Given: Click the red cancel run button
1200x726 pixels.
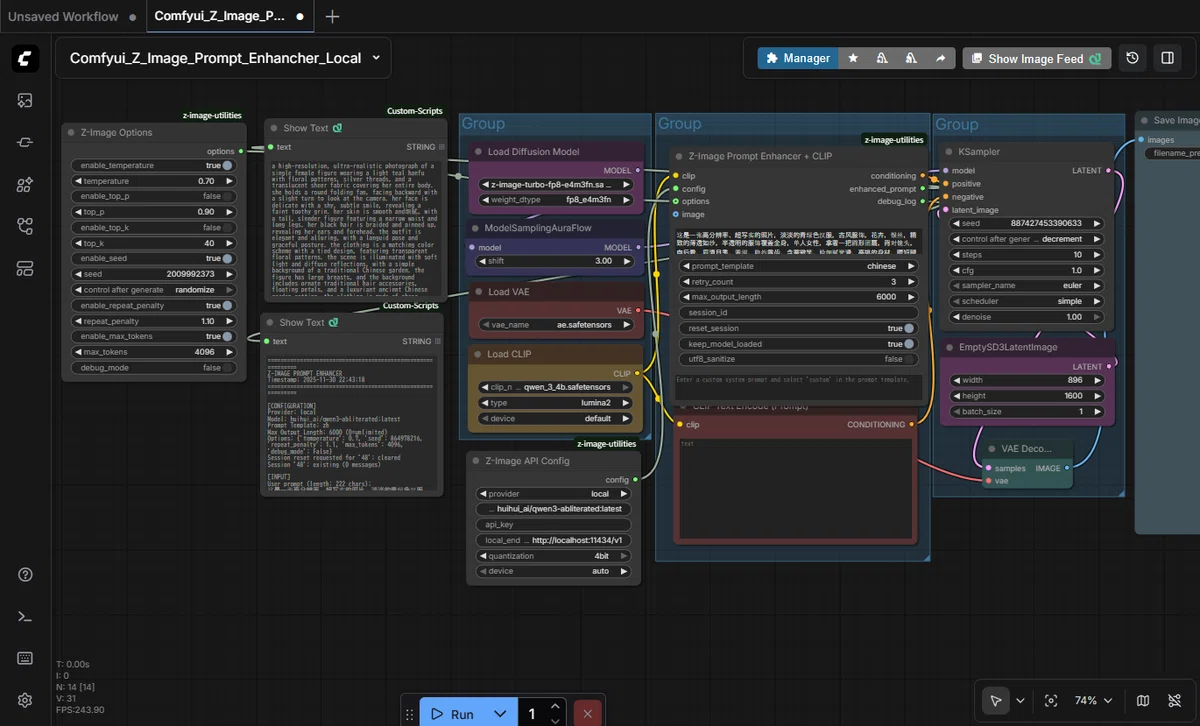Looking at the screenshot, I should tap(587, 714).
